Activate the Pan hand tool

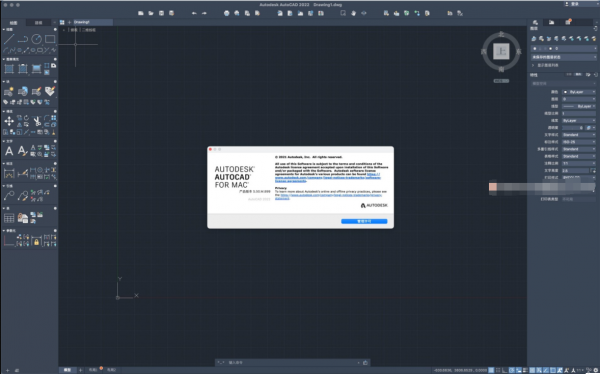coord(353,13)
